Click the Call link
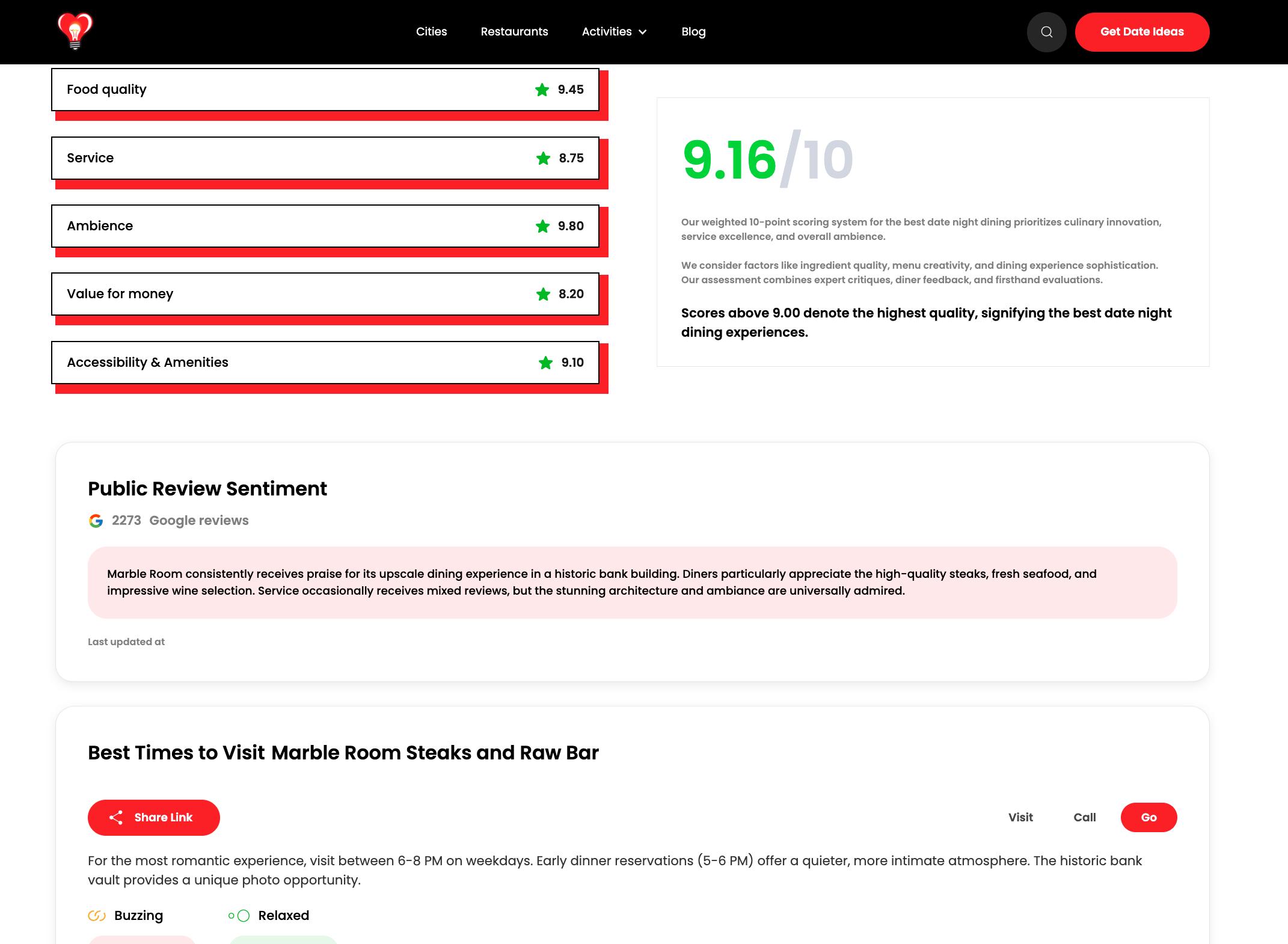 1084,818
